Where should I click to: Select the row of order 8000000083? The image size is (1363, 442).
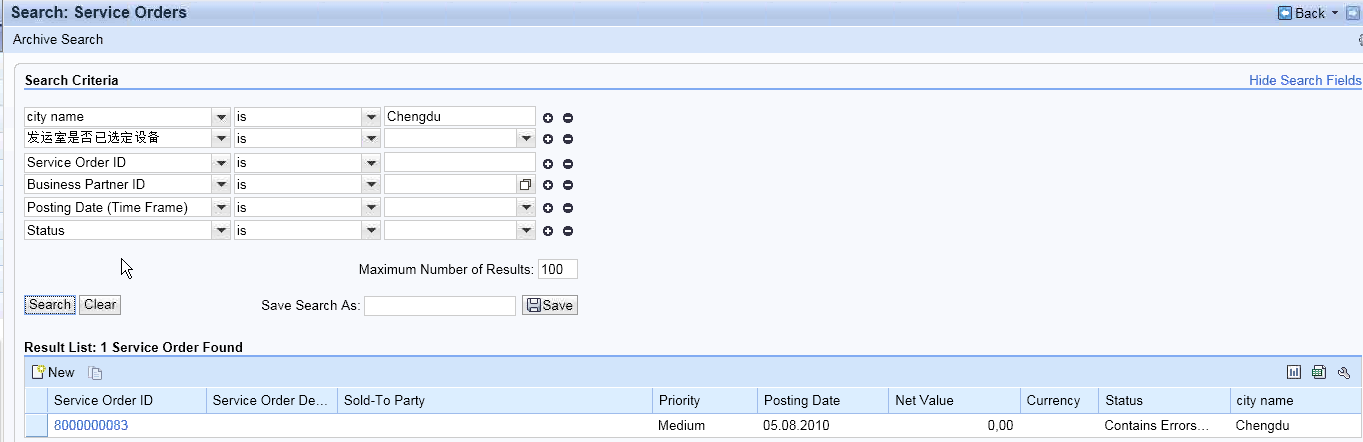tap(36, 426)
